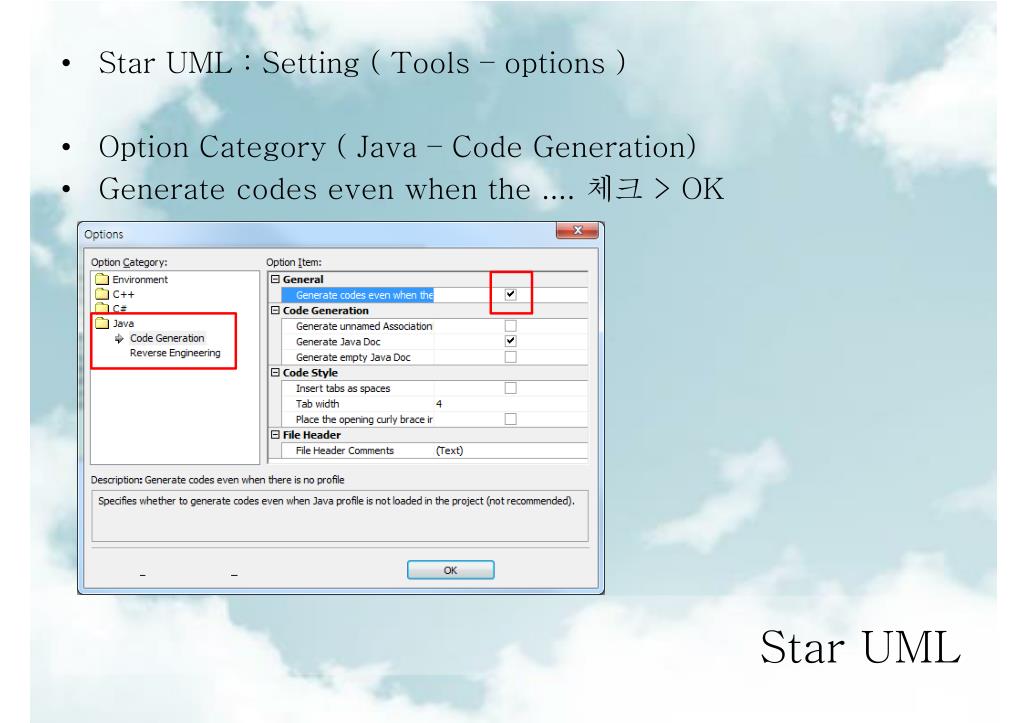Collapse the Code Style section

pos(275,372)
